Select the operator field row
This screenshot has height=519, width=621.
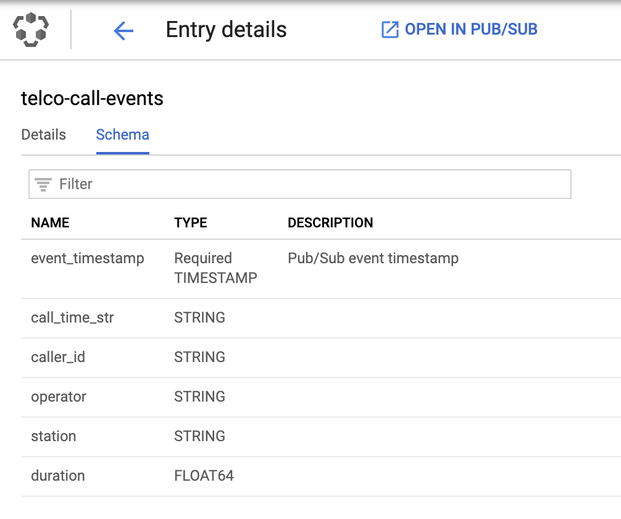(x=321, y=397)
